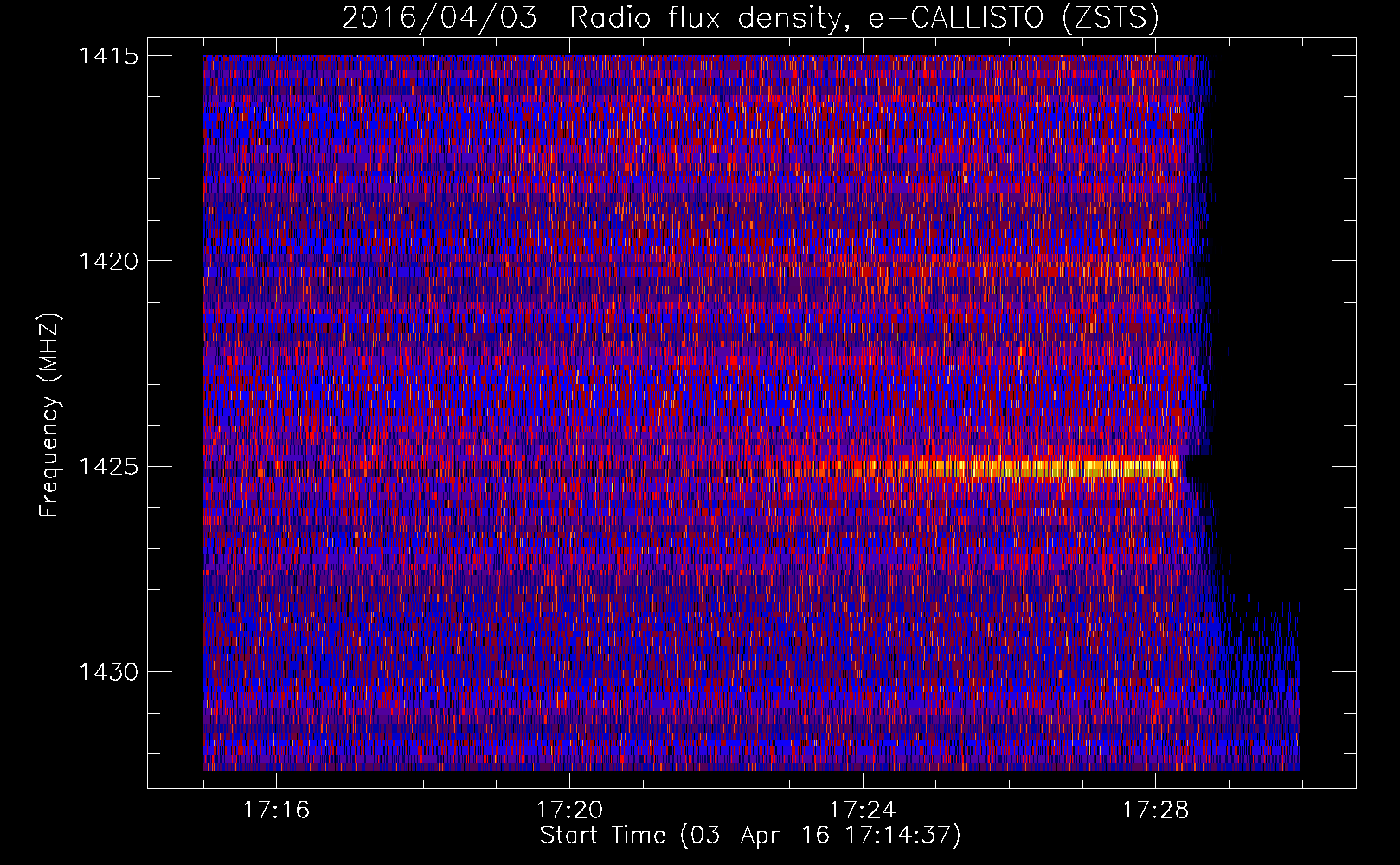This screenshot has width=1400, height=865.
Task: Click the 'Frequency (MHZ)' axis label
Action: (x=49, y=415)
